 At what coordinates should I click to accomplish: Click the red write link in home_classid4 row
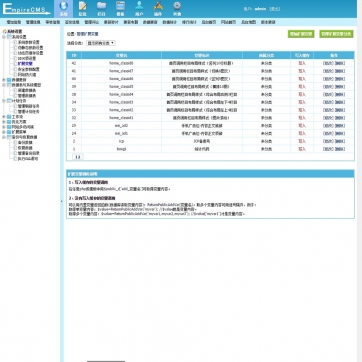pos(302,94)
